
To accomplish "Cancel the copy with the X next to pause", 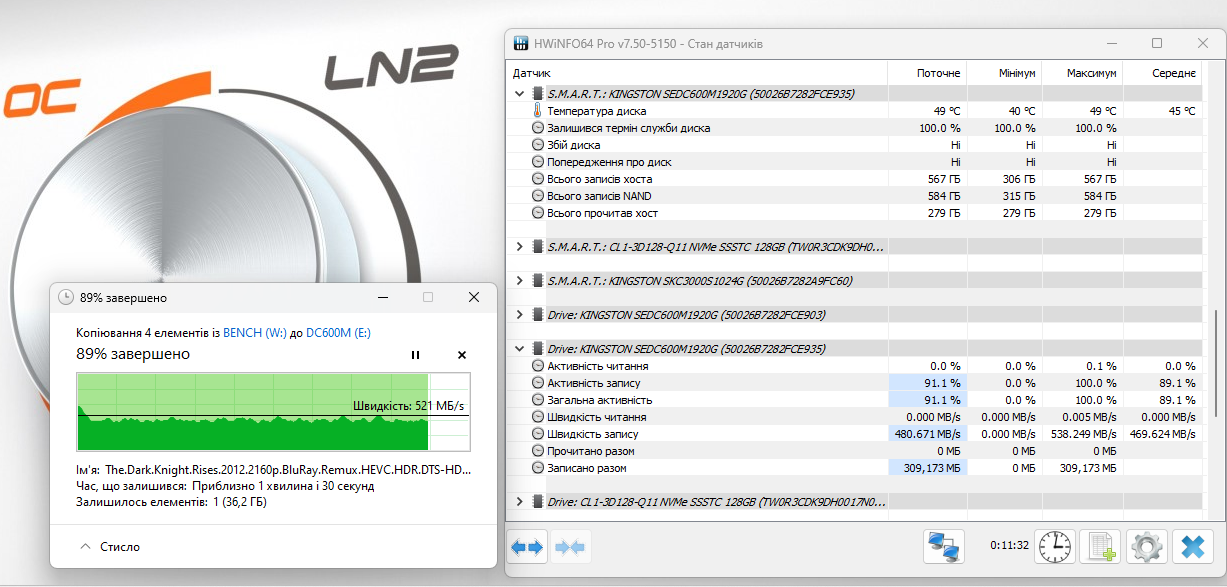I will (462, 355).
